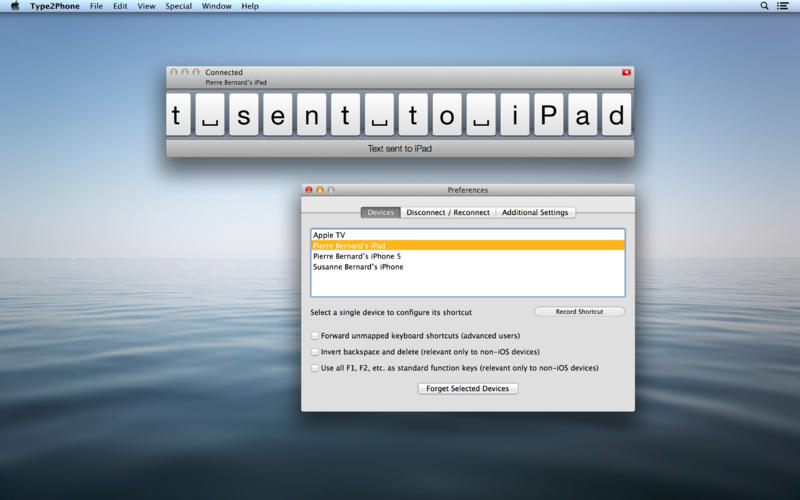This screenshot has height=500, width=800.
Task: Open Spotlight search magnifier icon
Action: [x=765, y=6]
